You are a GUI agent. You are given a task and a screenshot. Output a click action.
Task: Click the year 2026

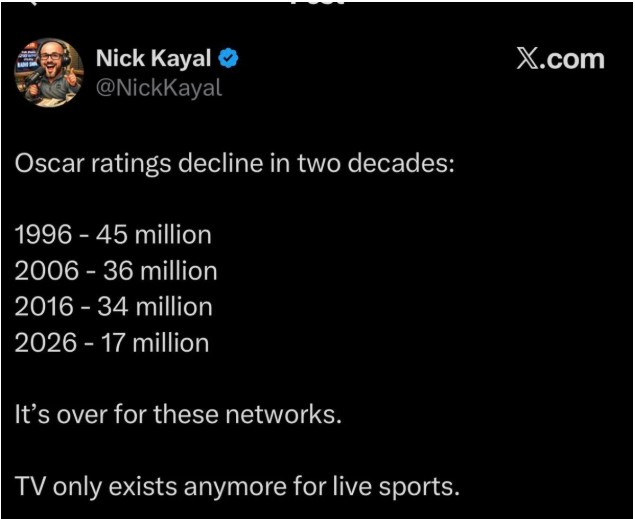pos(44,342)
